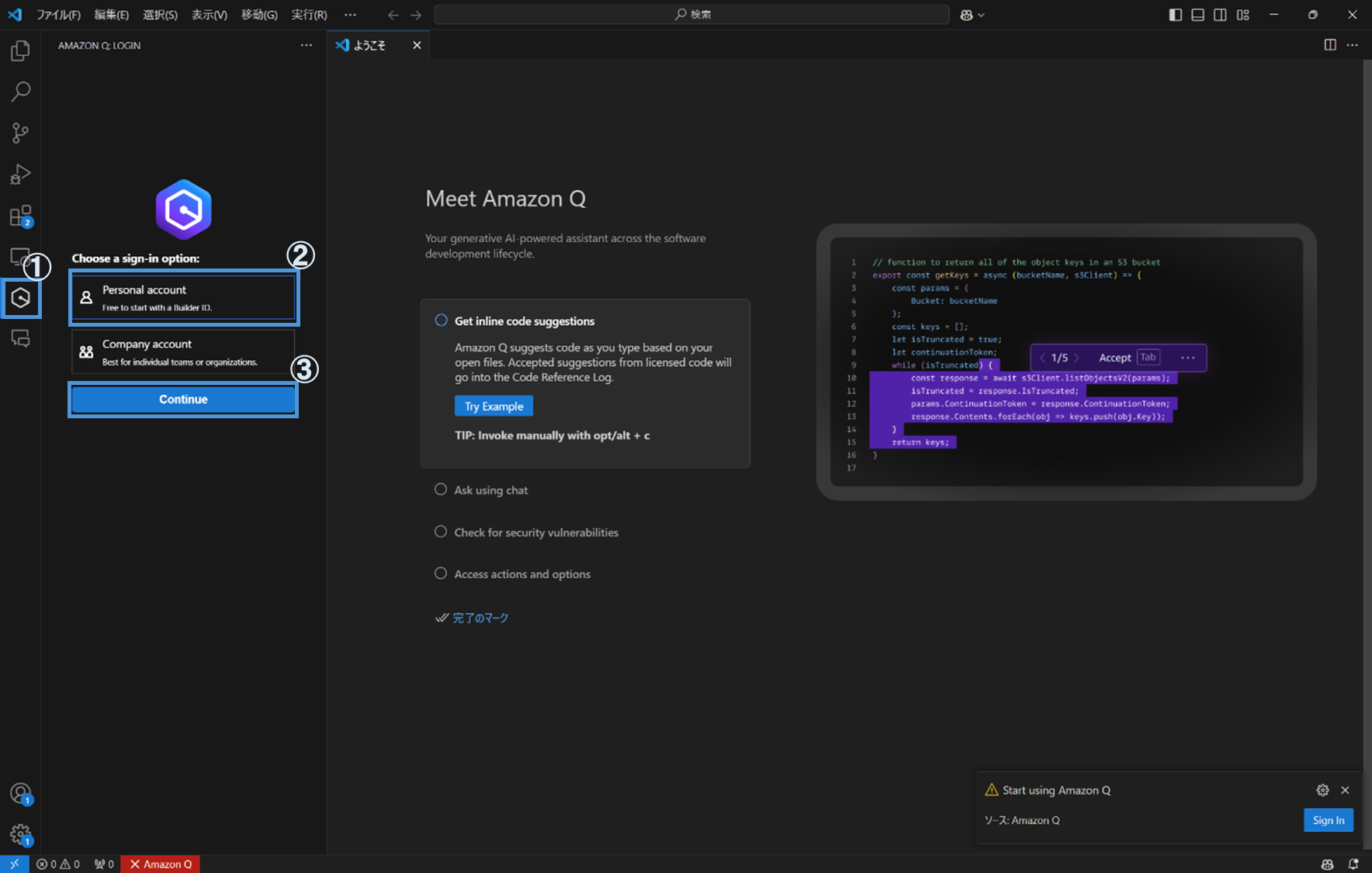Choose the Personal account sign-in option

(183, 297)
